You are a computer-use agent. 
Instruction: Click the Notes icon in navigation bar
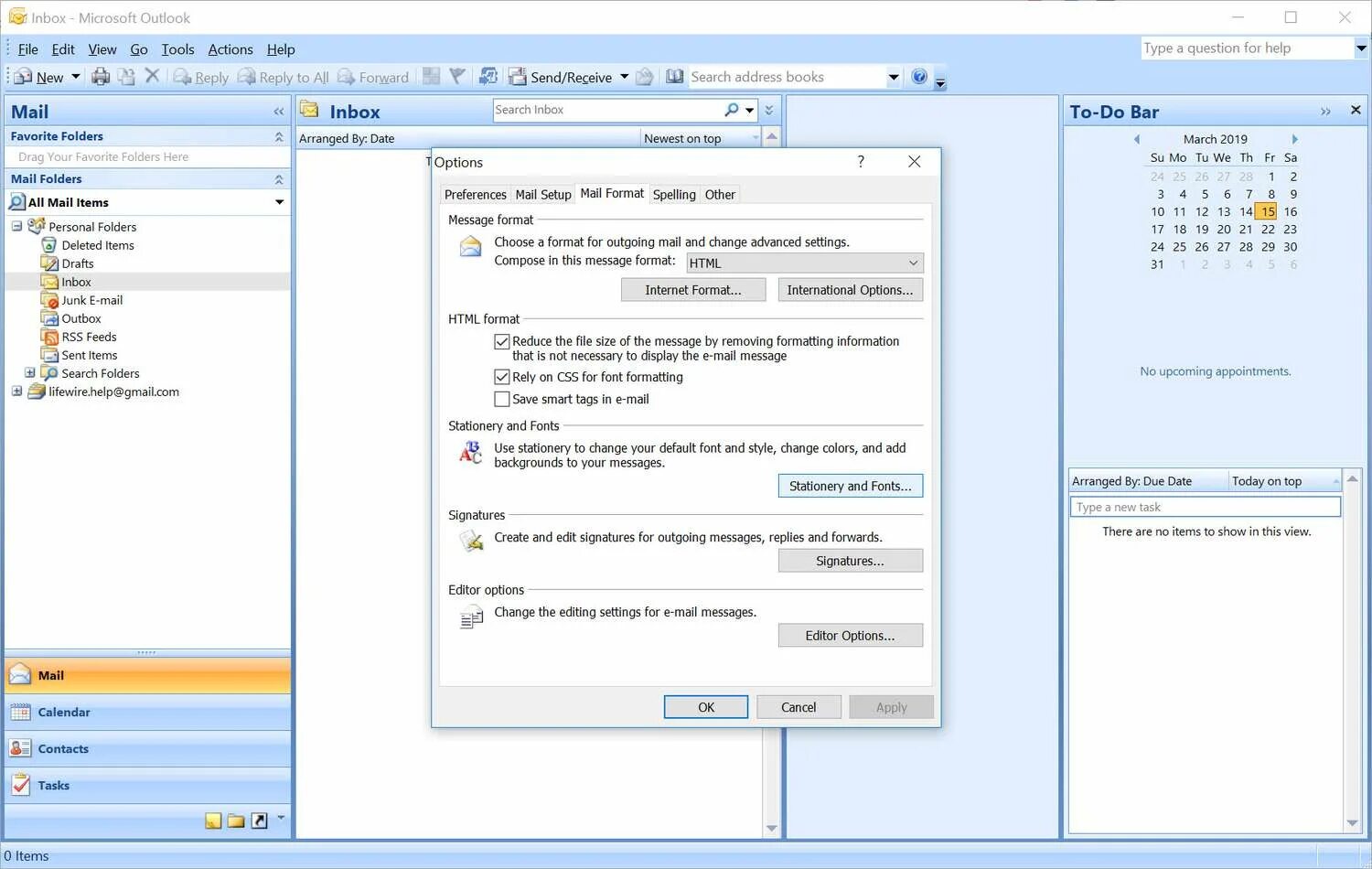(x=213, y=821)
